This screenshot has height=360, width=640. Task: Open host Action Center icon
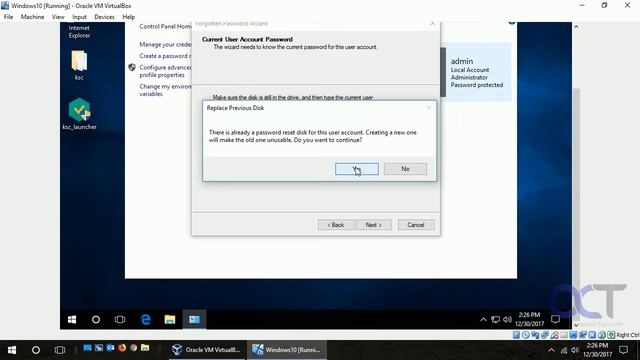coord(624,350)
